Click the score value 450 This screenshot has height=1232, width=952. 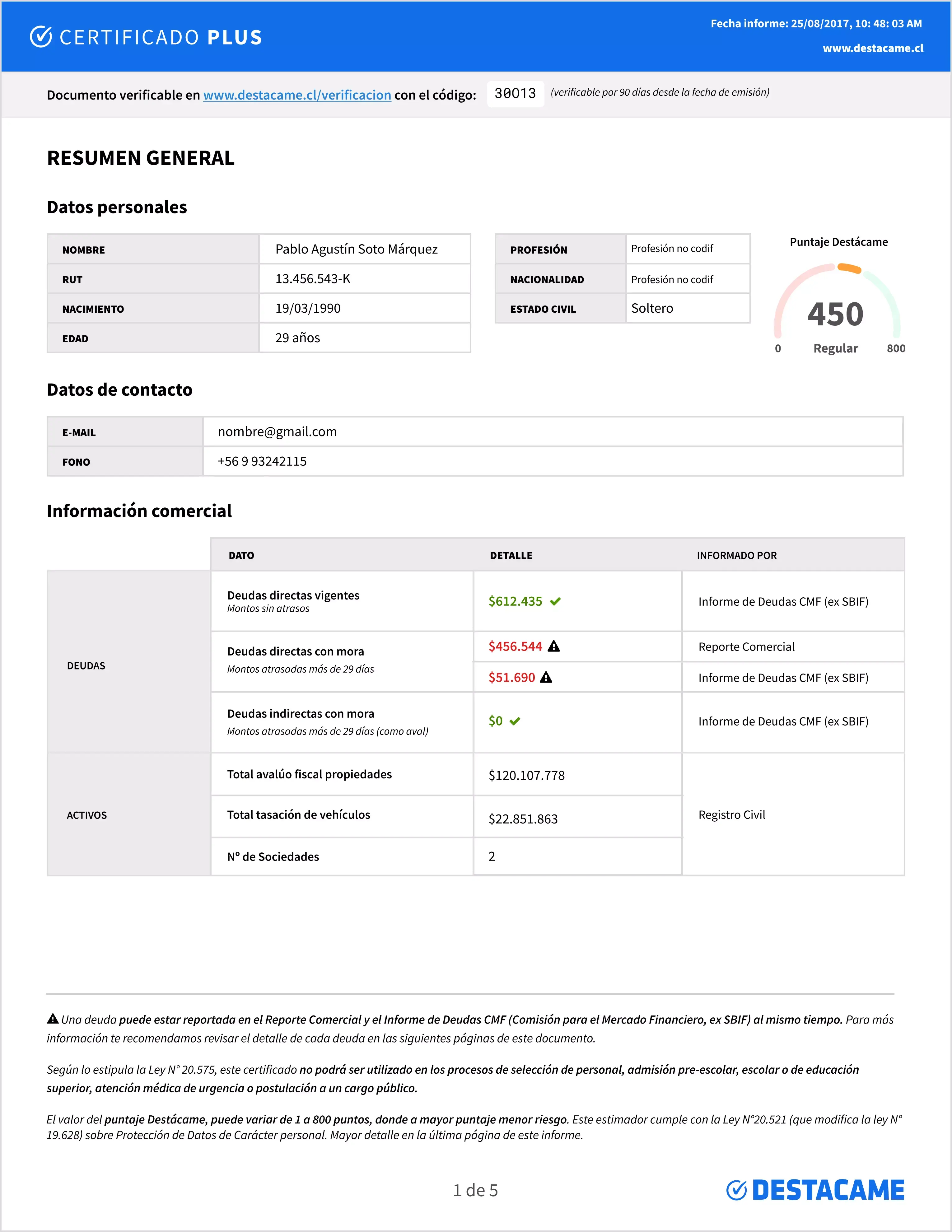point(835,314)
